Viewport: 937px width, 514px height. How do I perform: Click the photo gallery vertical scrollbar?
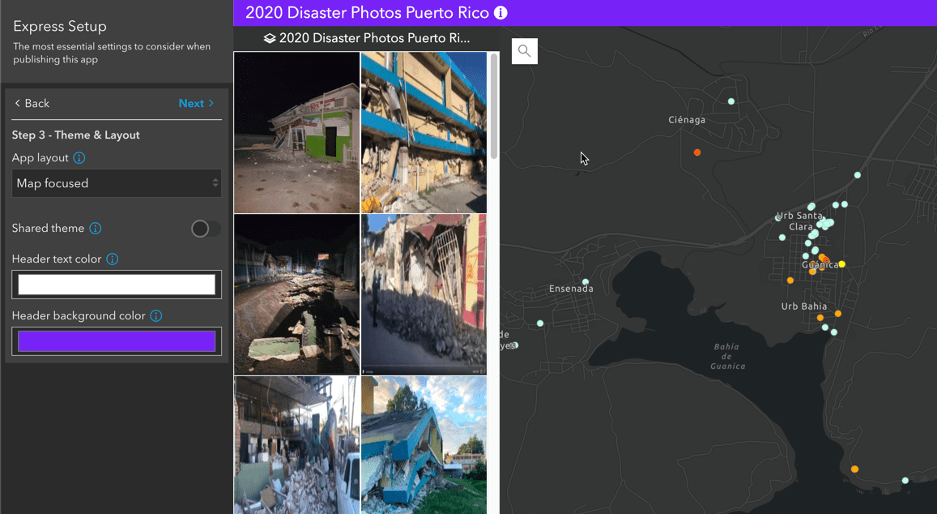(494, 106)
